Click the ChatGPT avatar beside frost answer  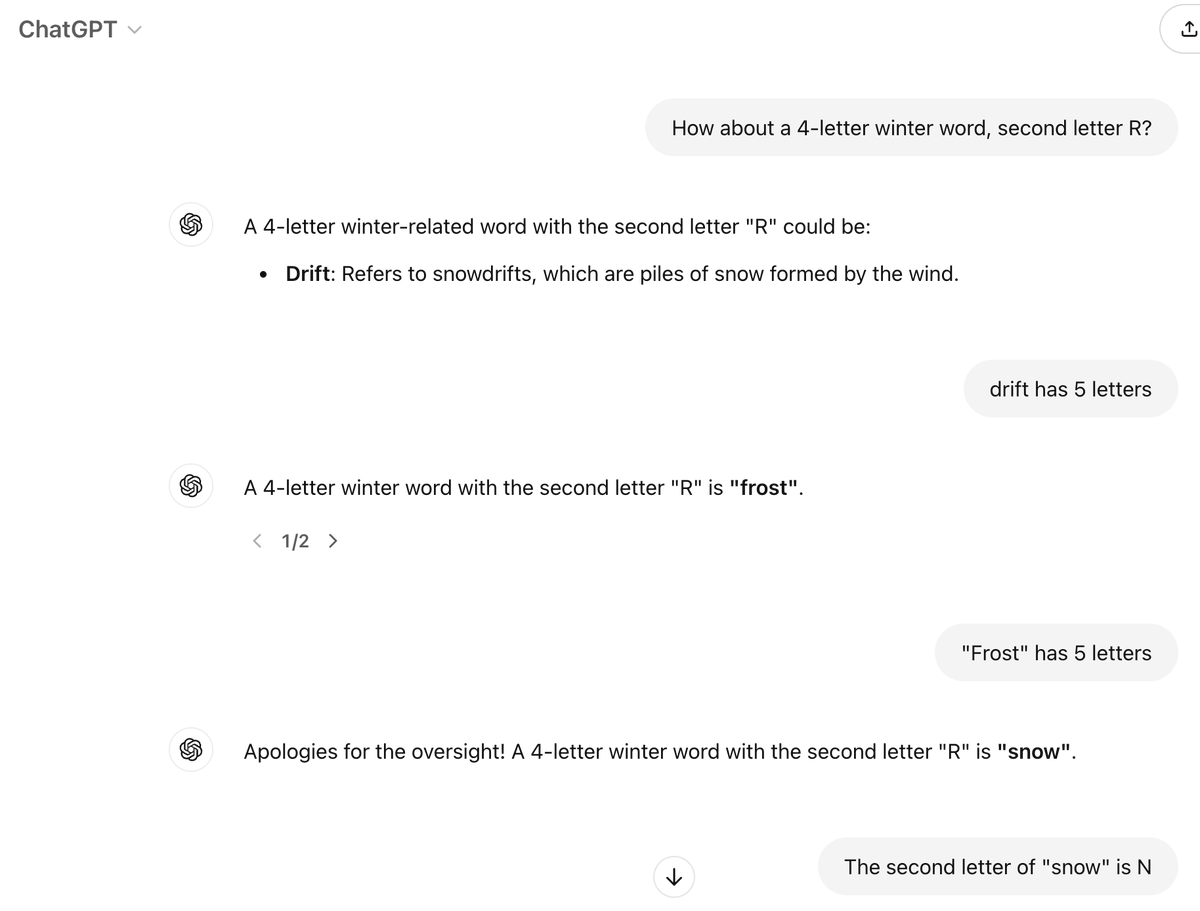click(191, 487)
